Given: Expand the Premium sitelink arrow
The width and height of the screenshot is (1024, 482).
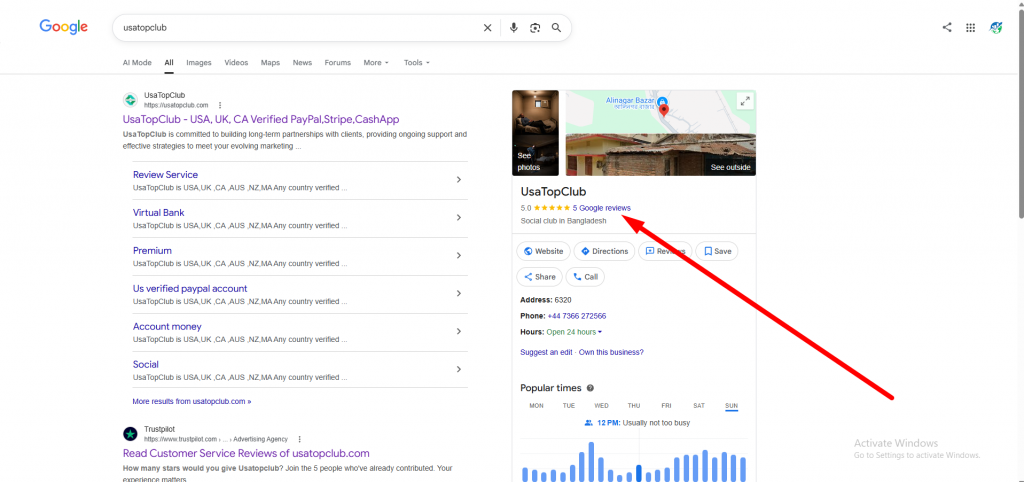Looking at the screenshot, I should point(458,255).
